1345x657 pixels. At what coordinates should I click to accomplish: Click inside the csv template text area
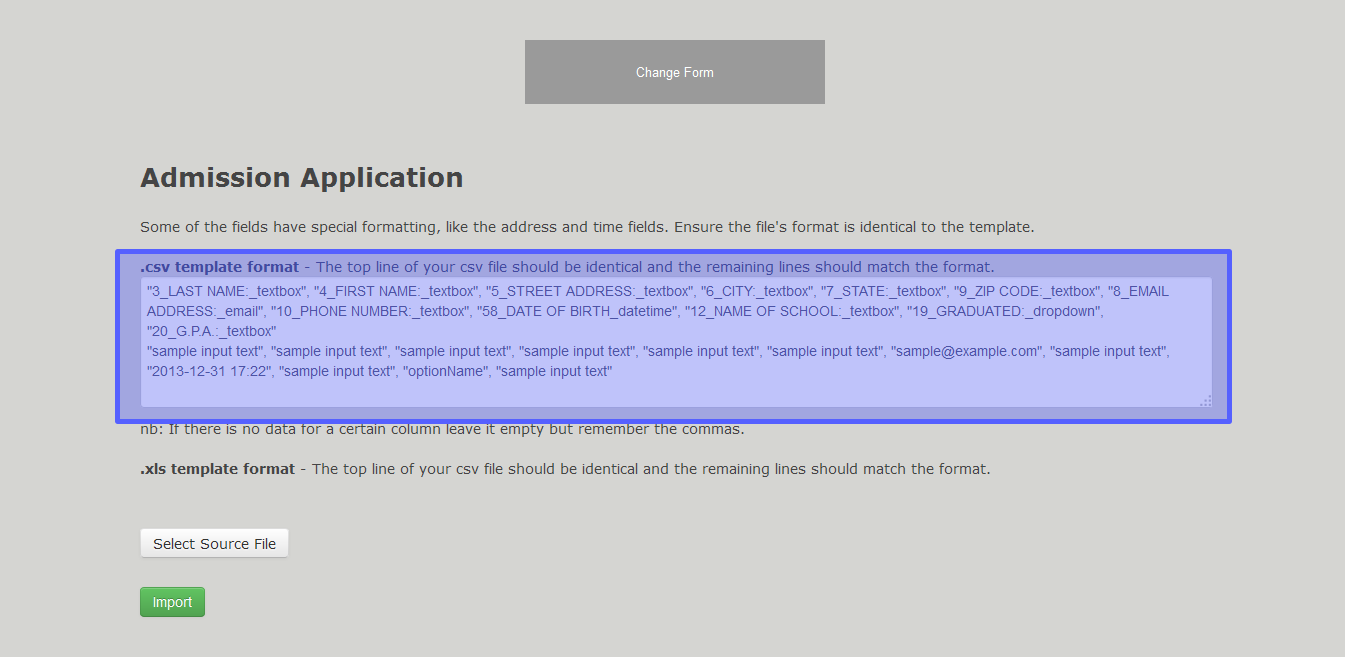click(x=675, y=392)
